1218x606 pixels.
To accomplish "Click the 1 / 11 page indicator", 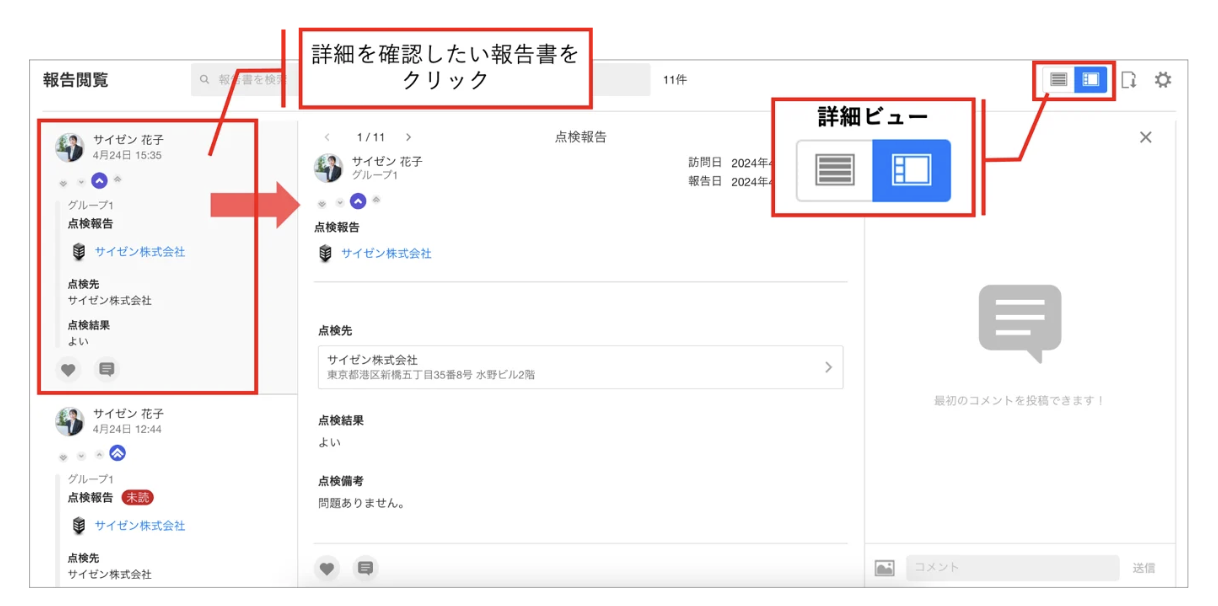I will pos(370,137).
